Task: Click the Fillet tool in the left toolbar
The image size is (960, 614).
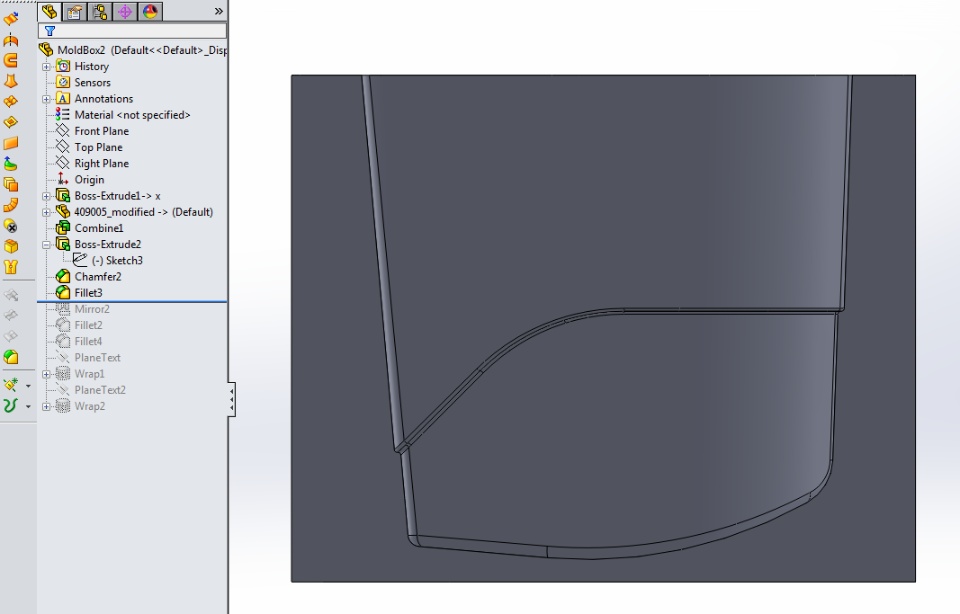Action: [11, 357]
